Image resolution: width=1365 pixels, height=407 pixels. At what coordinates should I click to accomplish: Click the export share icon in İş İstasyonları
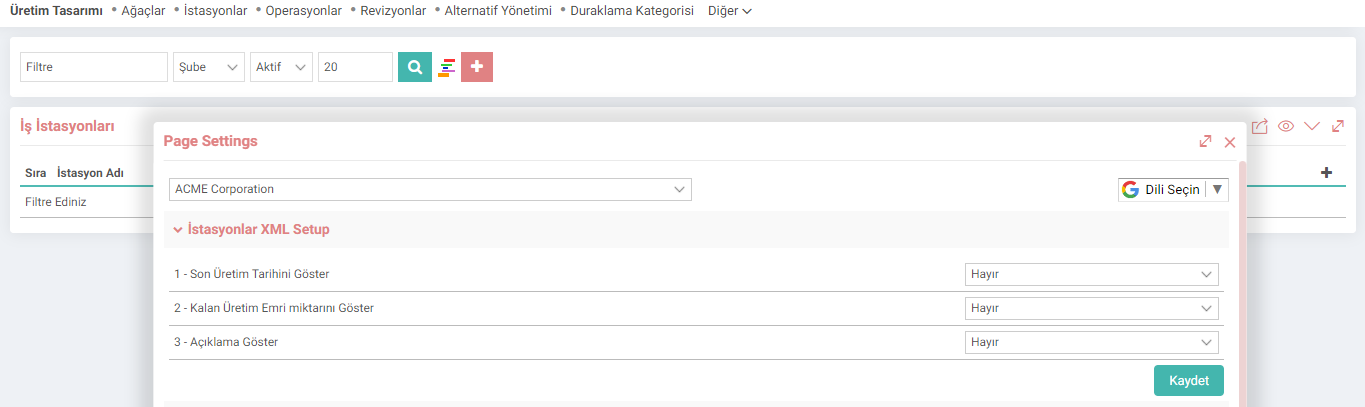pyautogui.click(x=1260, y=126)
